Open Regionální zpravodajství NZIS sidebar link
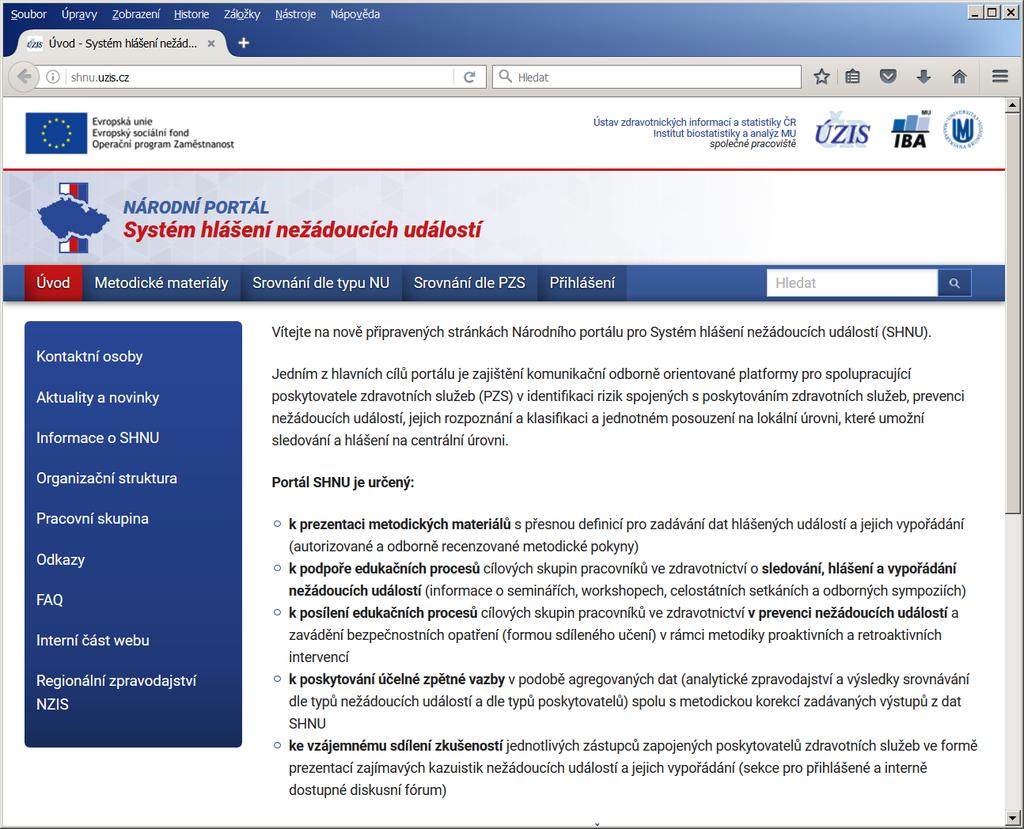1024x829 pixels. (x=116, y=692)
